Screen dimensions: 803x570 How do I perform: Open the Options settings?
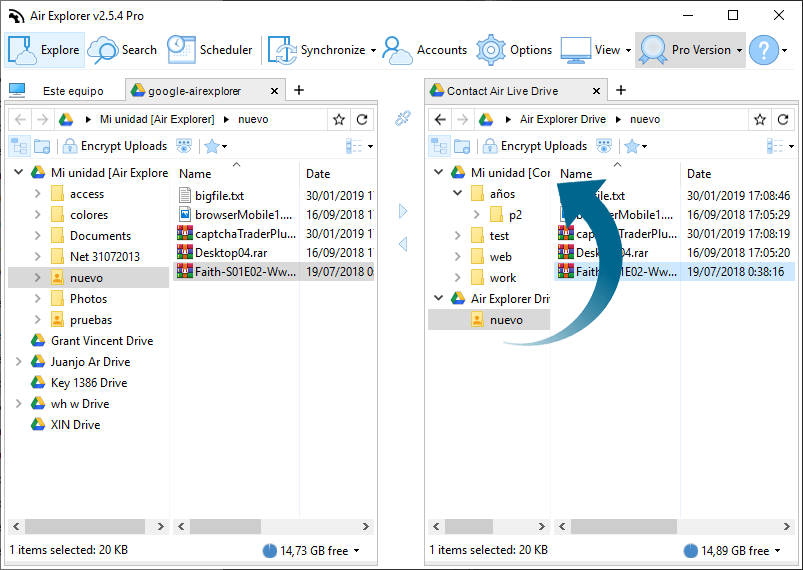coord(514,50)
